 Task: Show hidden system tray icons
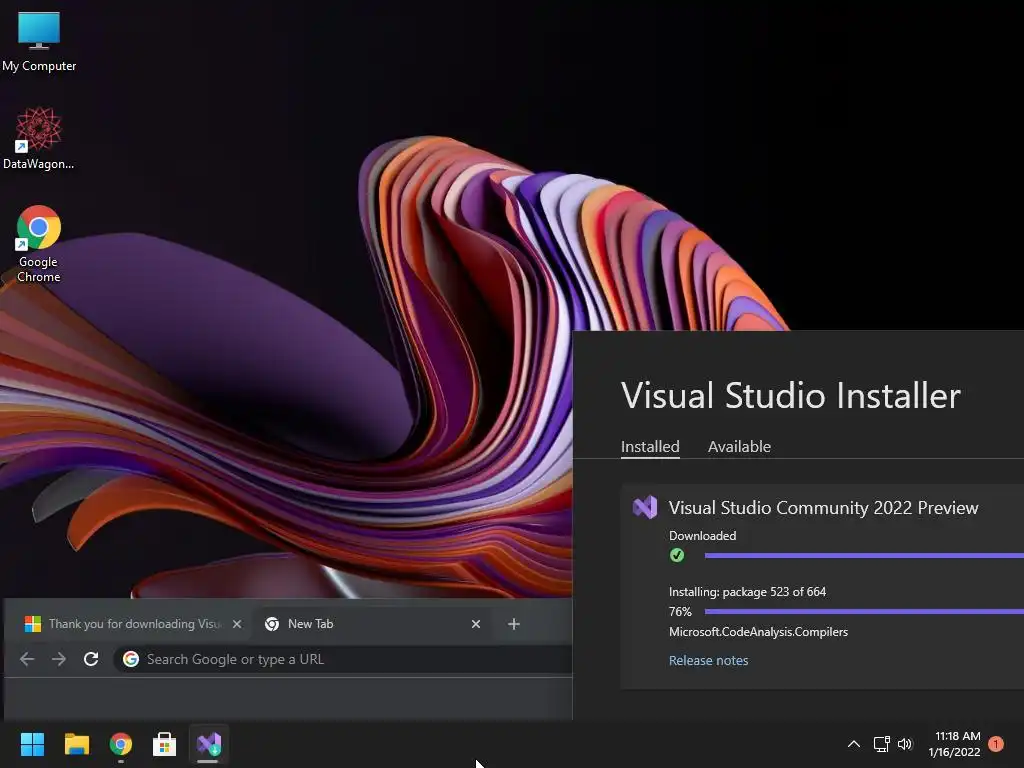coord(854,744)
